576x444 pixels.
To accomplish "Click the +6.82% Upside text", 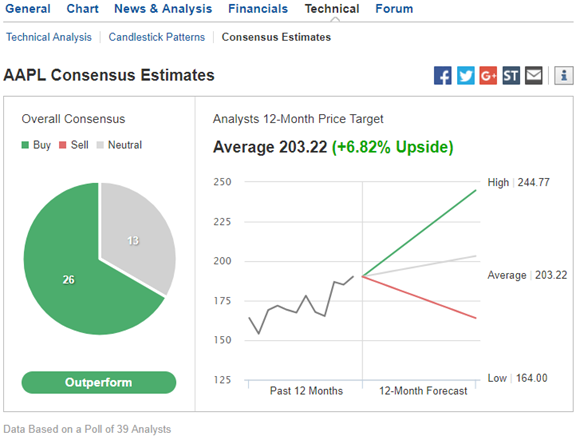I will pos(393,147).
